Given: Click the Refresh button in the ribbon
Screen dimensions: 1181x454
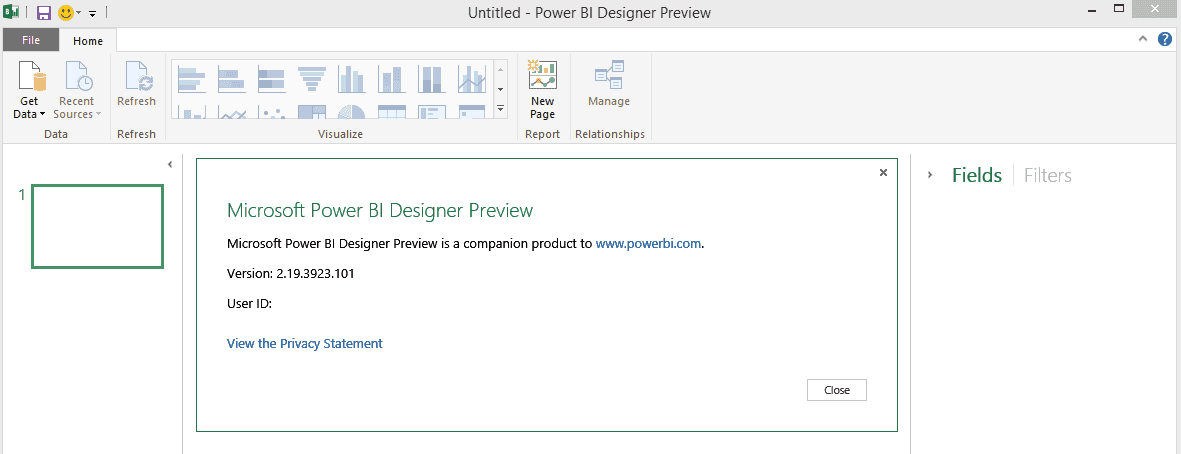Looking at the screenshot, I should coord(136,86).
